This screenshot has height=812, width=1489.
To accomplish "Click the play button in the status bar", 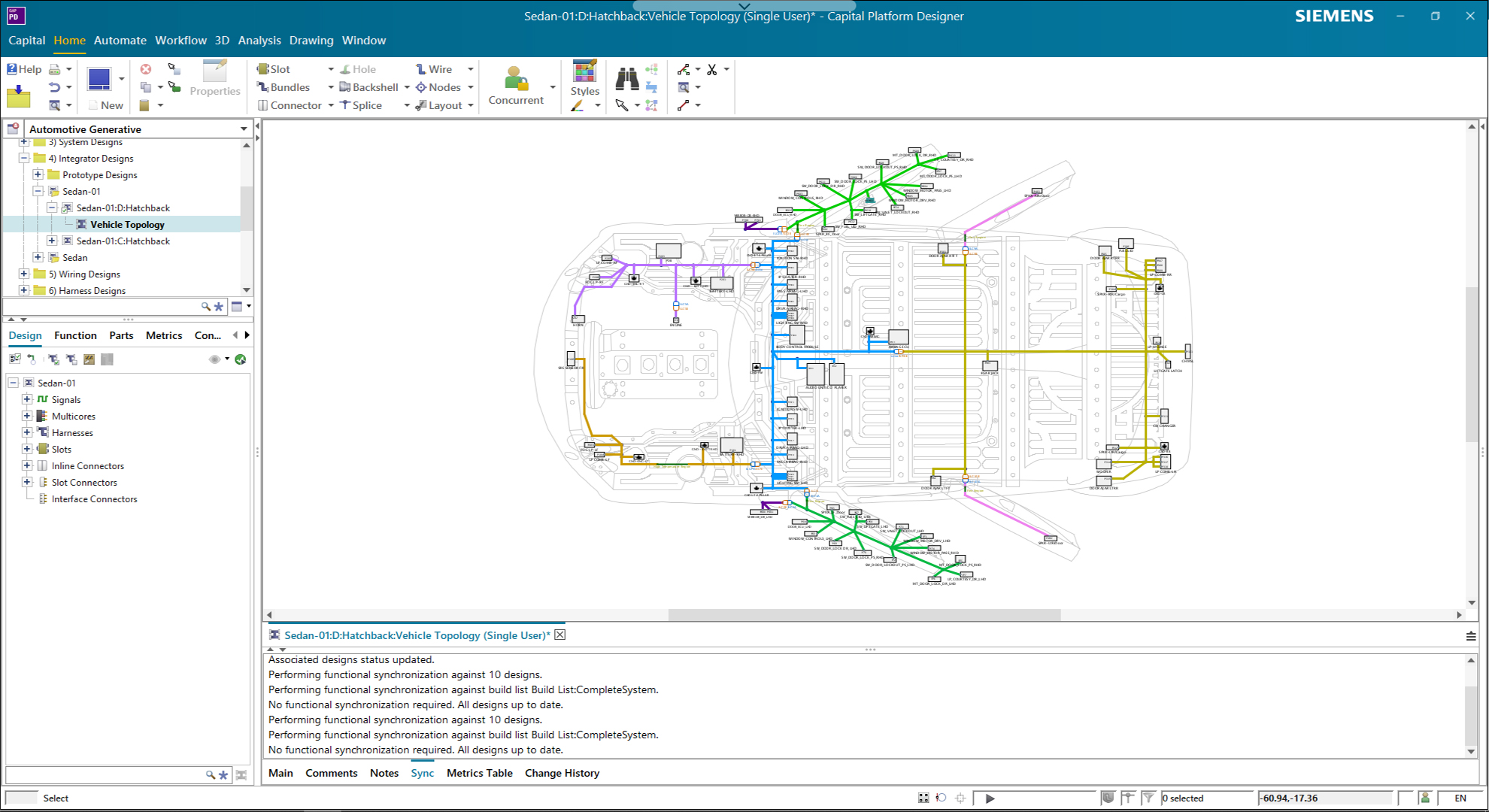I will 990,798.
